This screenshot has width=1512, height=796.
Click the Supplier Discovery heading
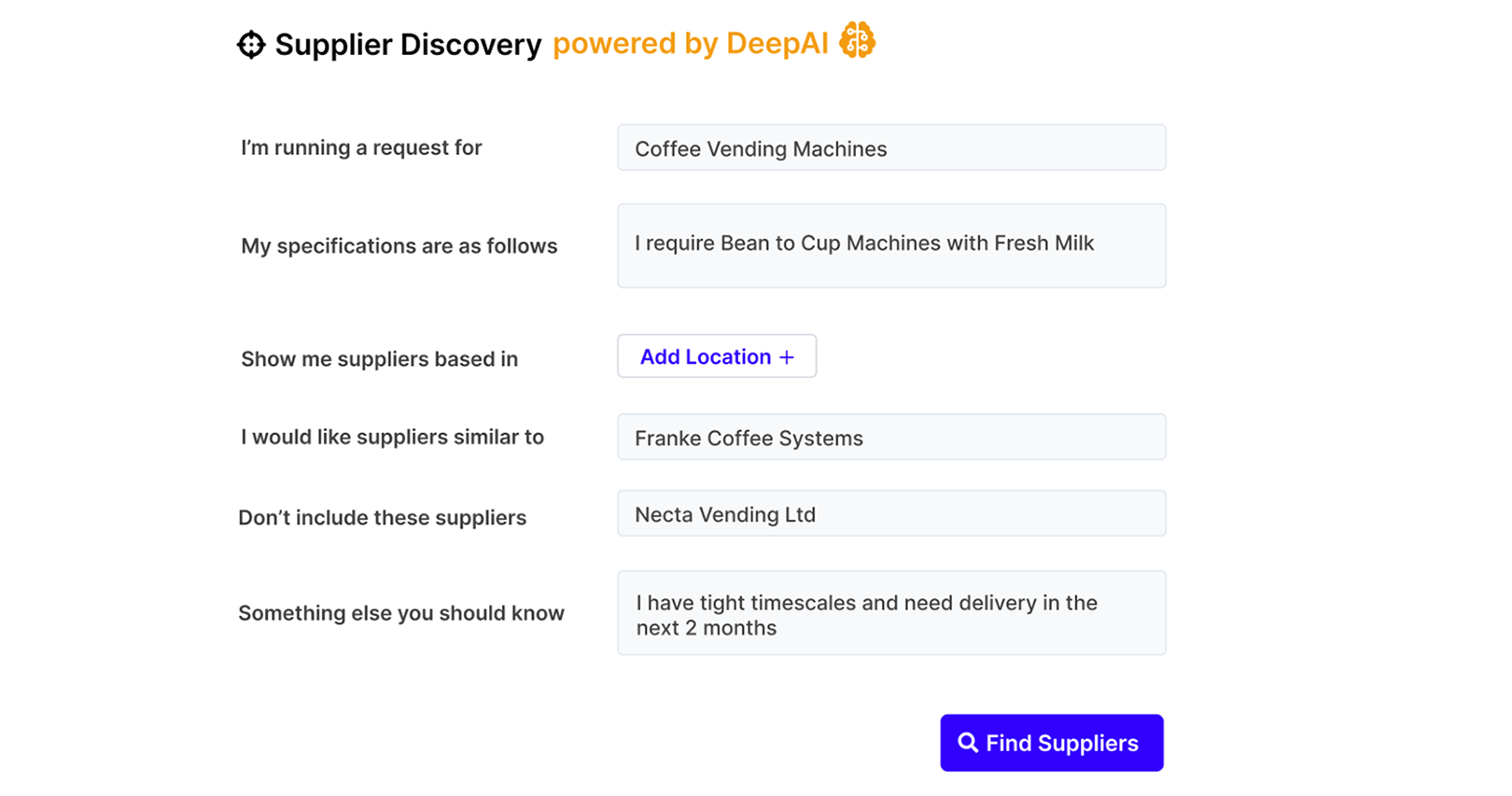click(409, 44)
